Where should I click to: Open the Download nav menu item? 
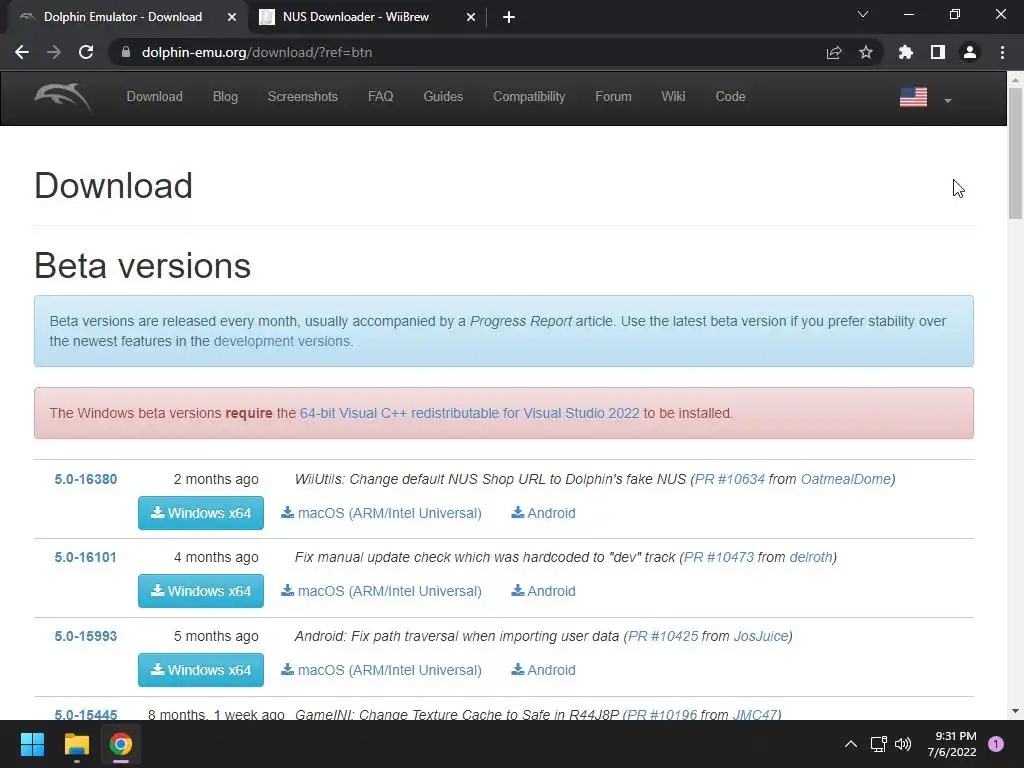pyautogui.click(x=155, y=97)
